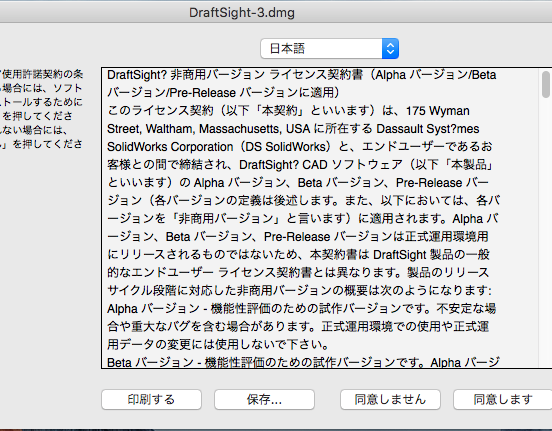Click the 同意しません disagree button

click(390, 399)
